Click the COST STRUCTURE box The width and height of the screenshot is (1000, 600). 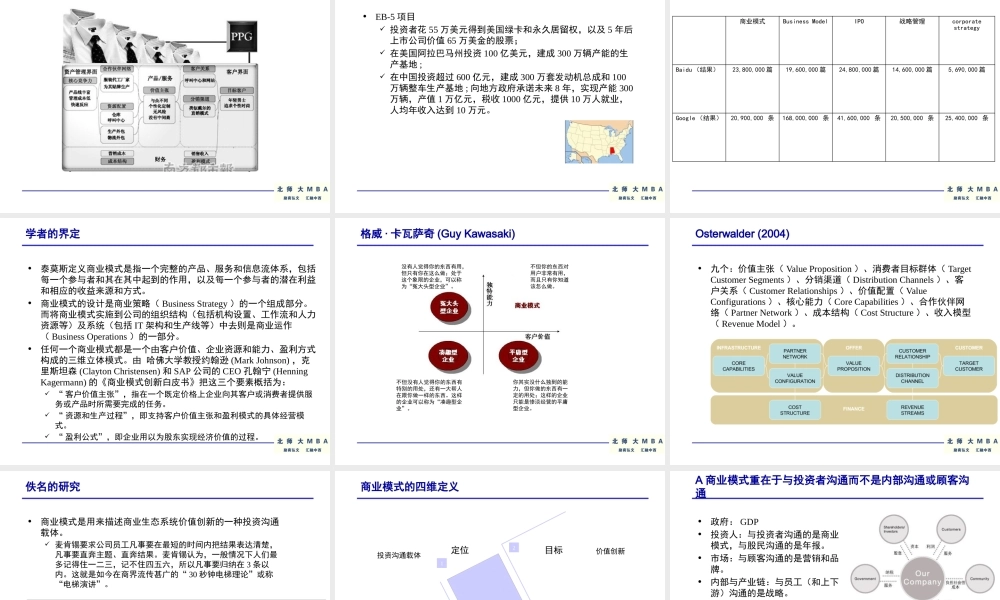(795, 409)
